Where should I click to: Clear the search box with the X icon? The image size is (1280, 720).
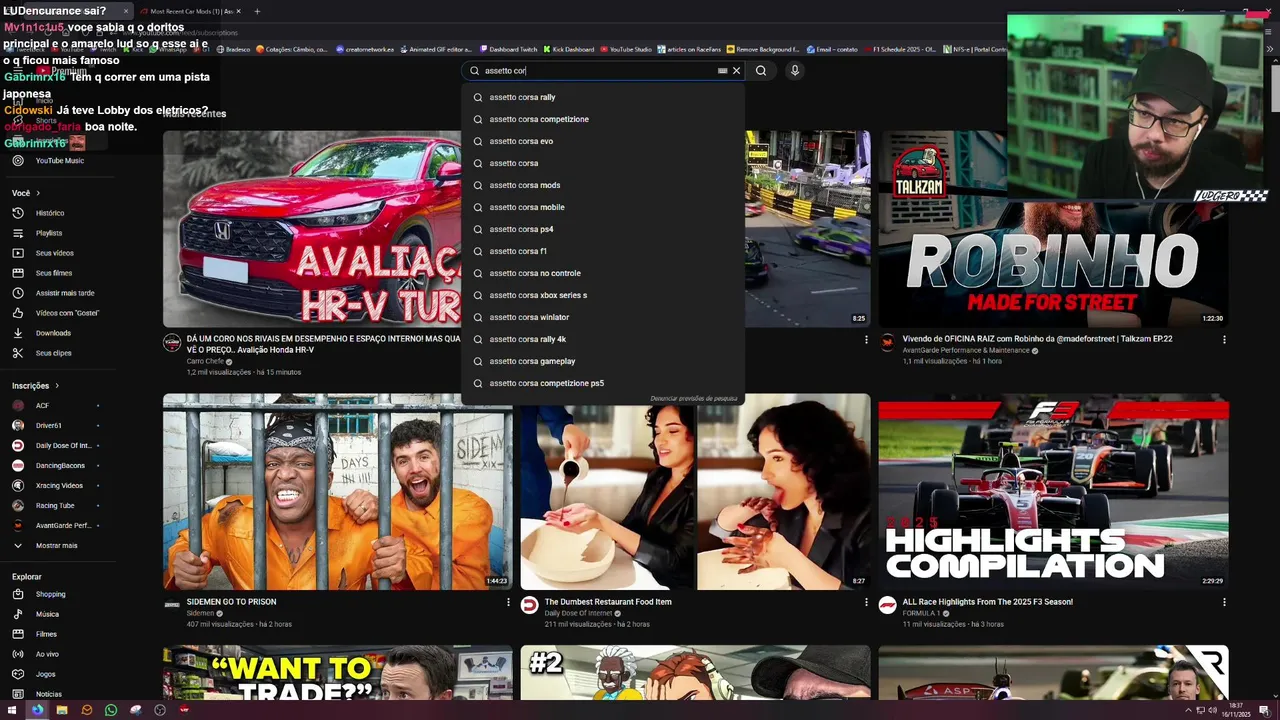click(x=736, y=71)
